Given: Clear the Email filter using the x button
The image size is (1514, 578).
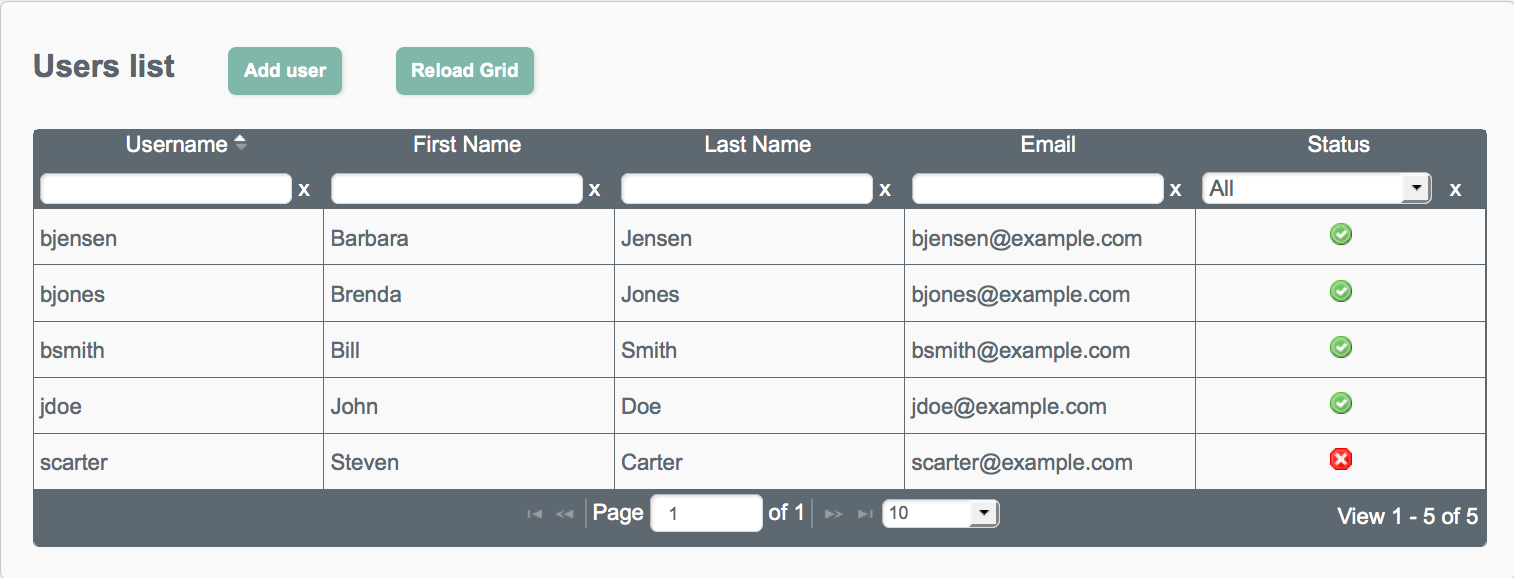Looking at the screenshot, I should click(1175, 190).
